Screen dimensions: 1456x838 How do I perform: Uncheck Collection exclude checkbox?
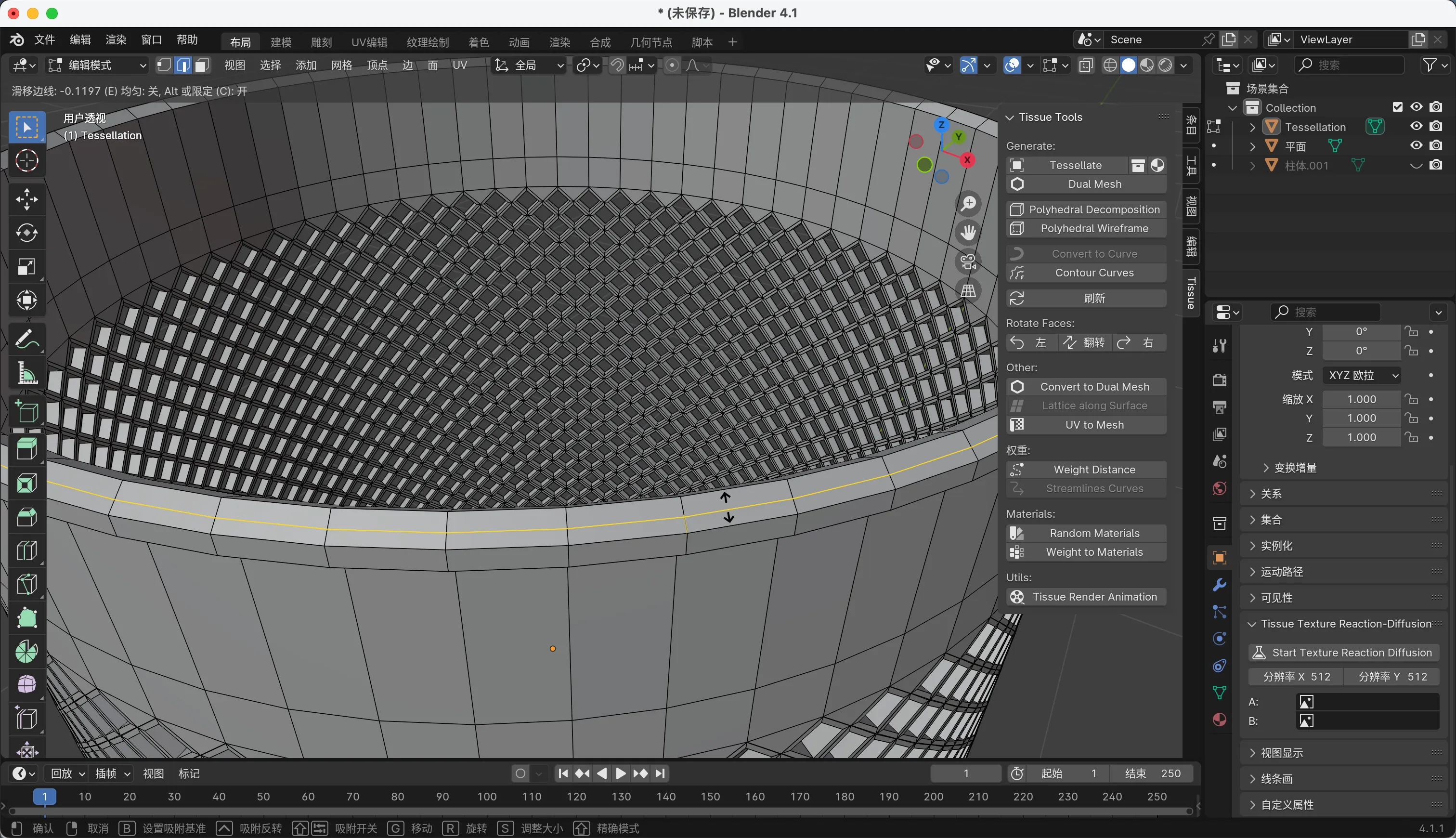pyautogui.click(x=1397, y=107)
